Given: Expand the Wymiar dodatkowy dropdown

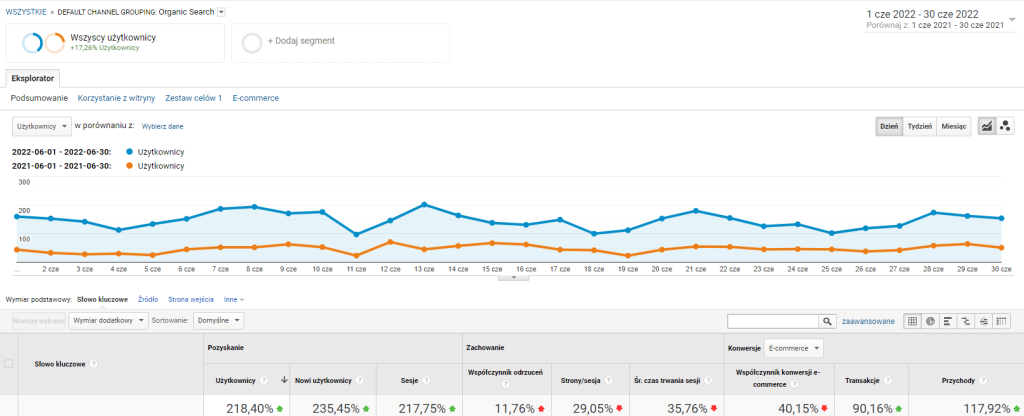Looking at the screenshot, I should pyautogui.click(x=108, y=321).
